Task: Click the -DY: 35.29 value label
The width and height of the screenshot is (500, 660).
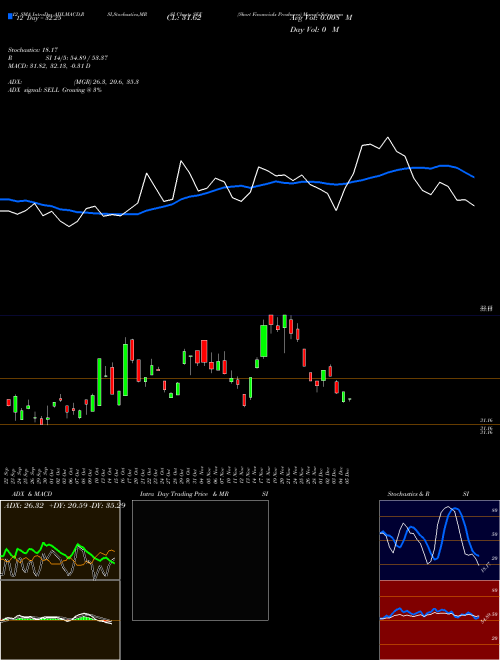Action: pos(105,506)
